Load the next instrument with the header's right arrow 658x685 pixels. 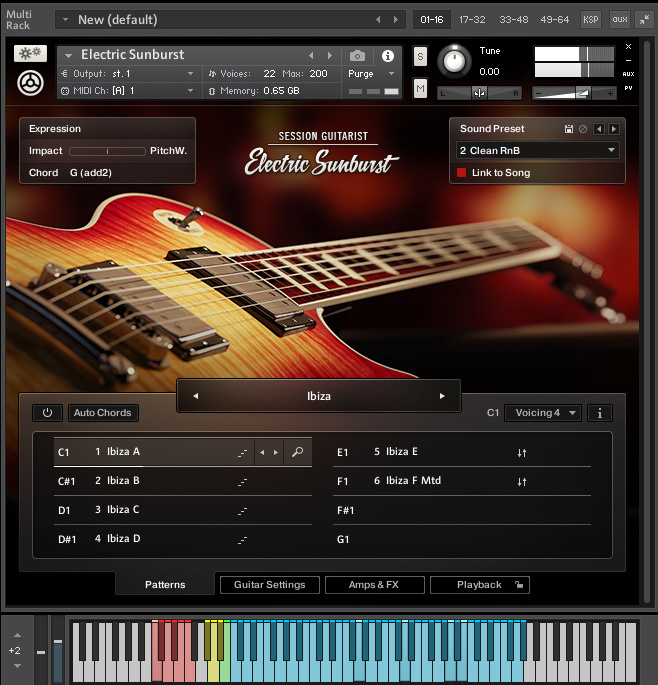[x=330, y=55]
